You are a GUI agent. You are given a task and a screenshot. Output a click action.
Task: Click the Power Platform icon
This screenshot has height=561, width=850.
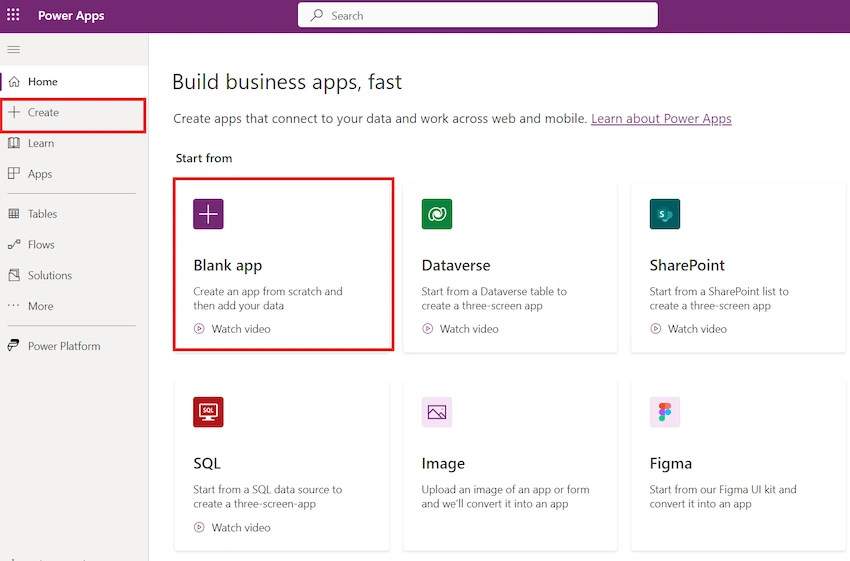click(14, 345)
